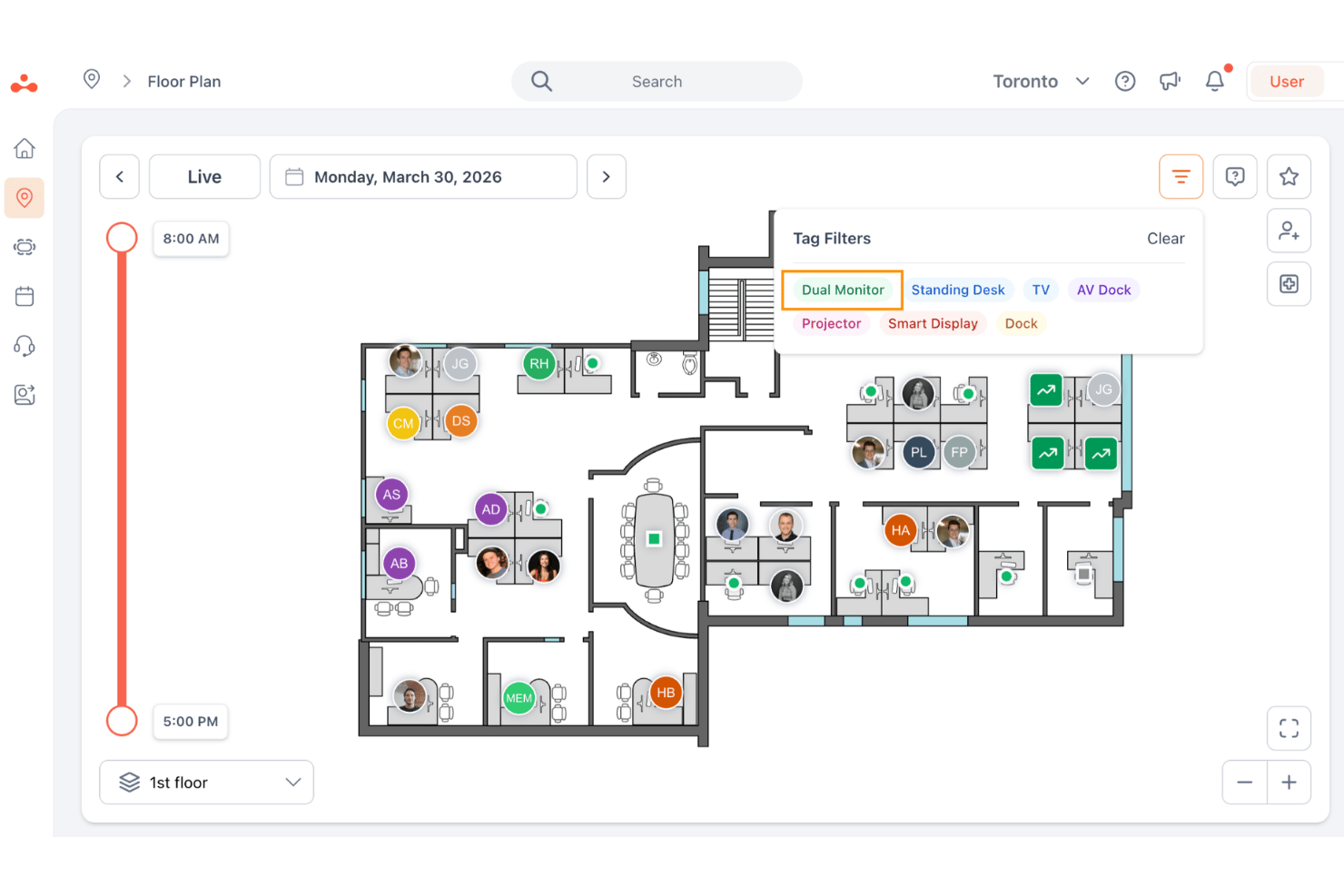Enter fullscreen floor plan view

pyautogui.click(x=1289, y=728)
